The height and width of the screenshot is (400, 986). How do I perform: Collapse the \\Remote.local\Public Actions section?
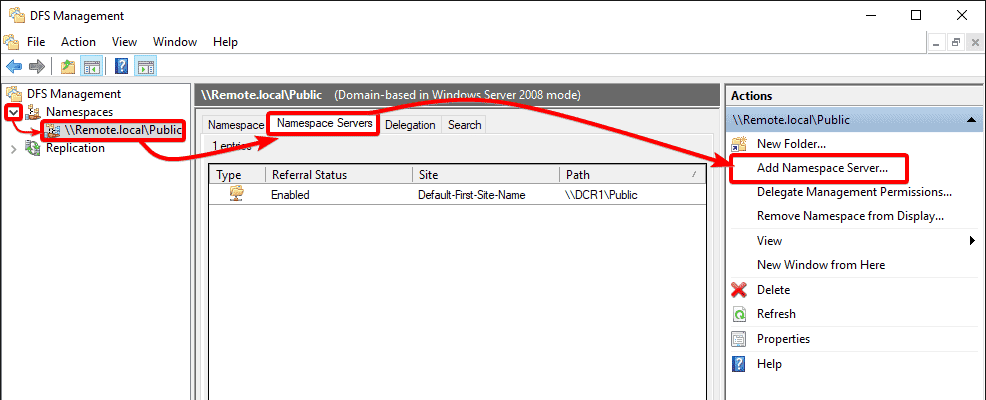coord(972,119)
